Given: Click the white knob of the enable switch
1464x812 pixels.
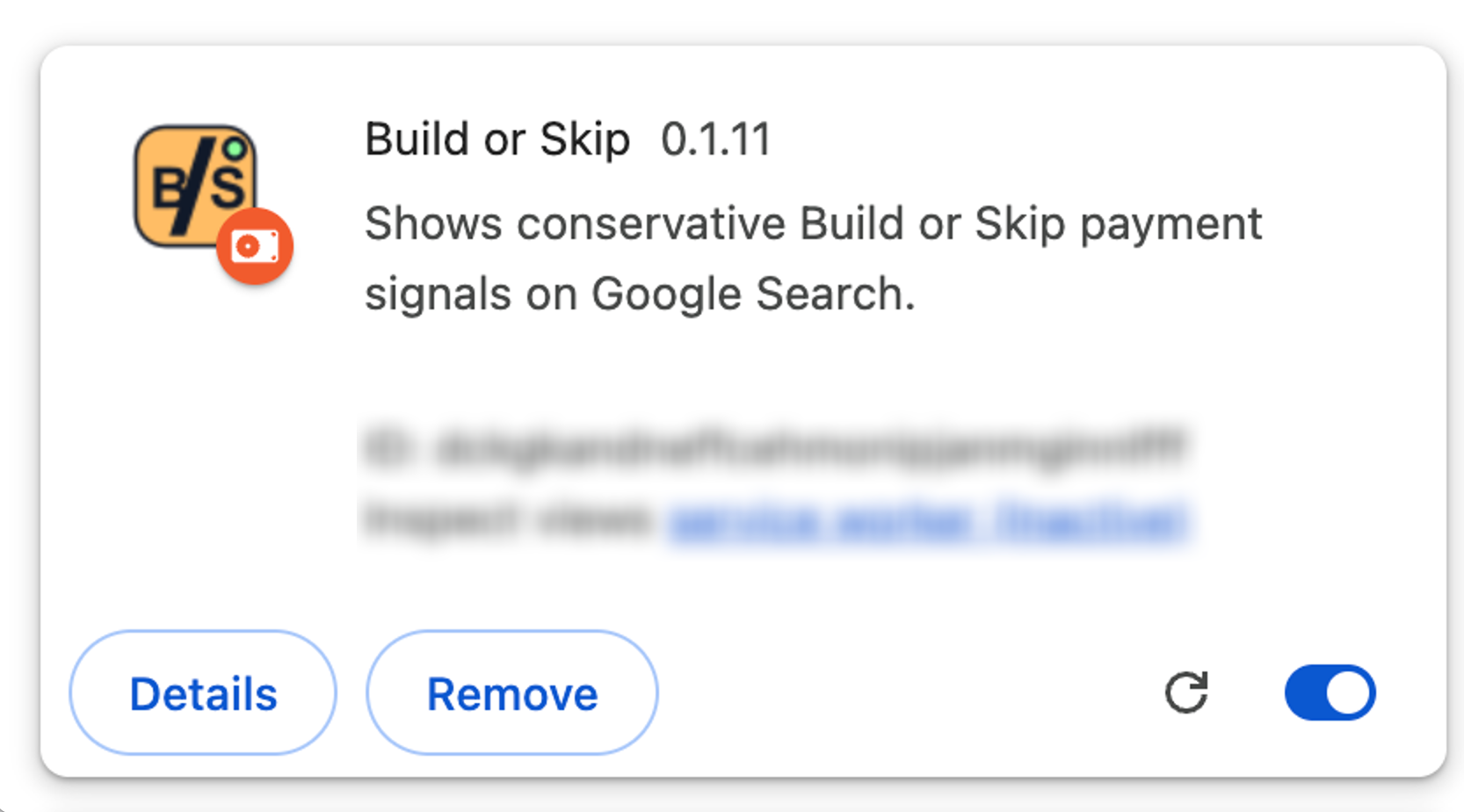Looking at the screenshot, I should [1348, 692].
